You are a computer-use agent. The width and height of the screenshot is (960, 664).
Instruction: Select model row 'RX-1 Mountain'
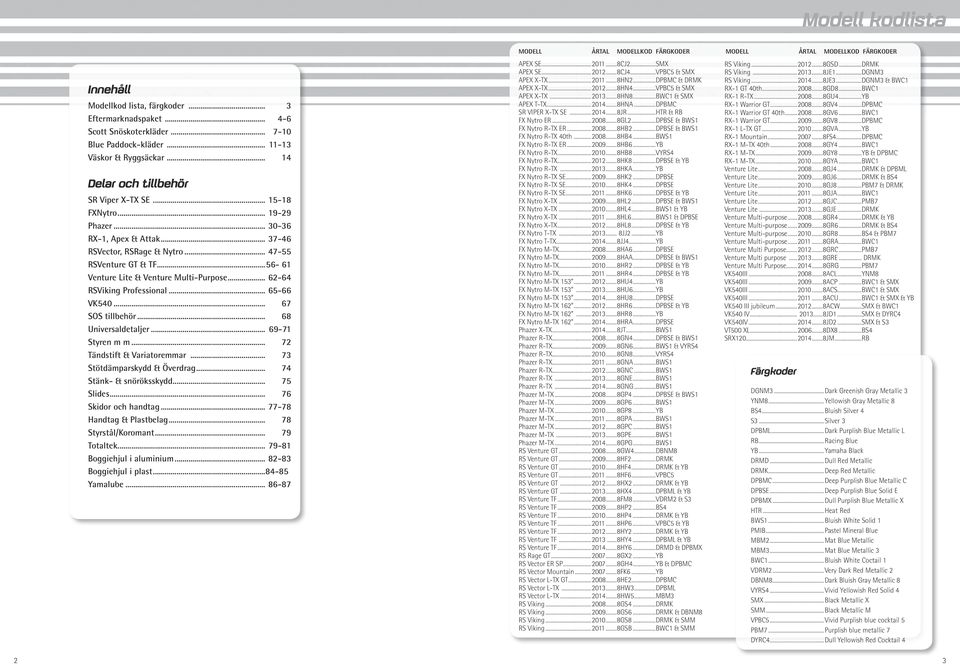click(804, 137)
